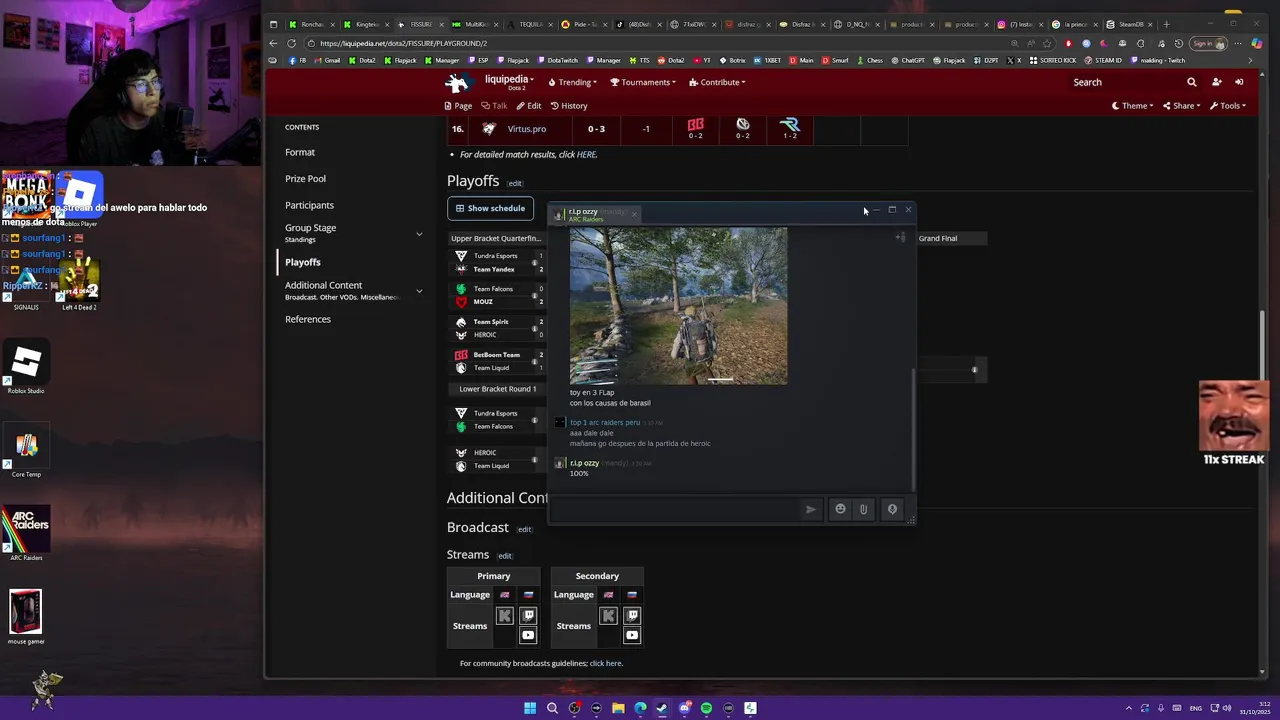Open the Windows Start menu

coord(530,708)
